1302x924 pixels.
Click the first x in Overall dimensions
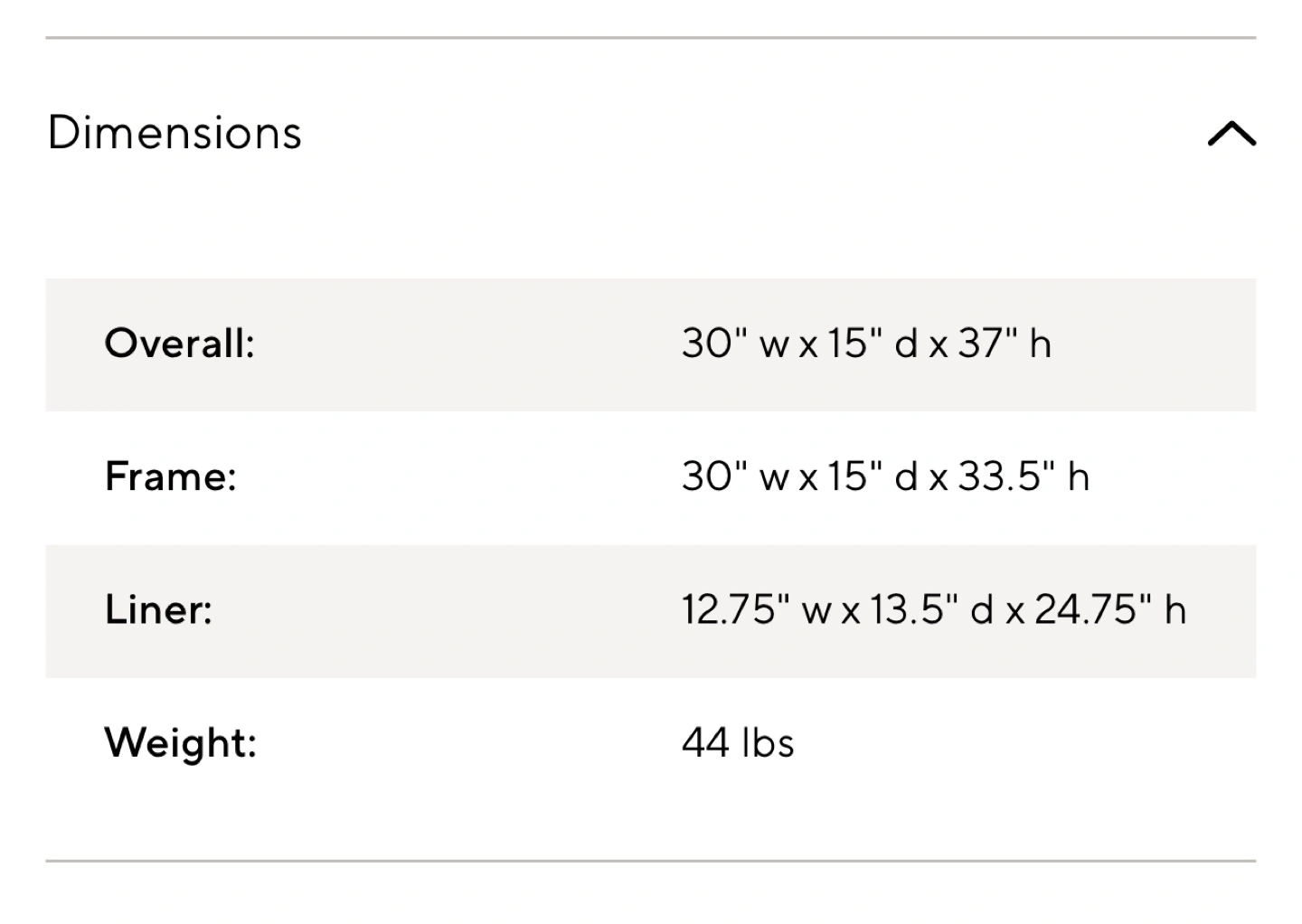click(x=807, y=345)
